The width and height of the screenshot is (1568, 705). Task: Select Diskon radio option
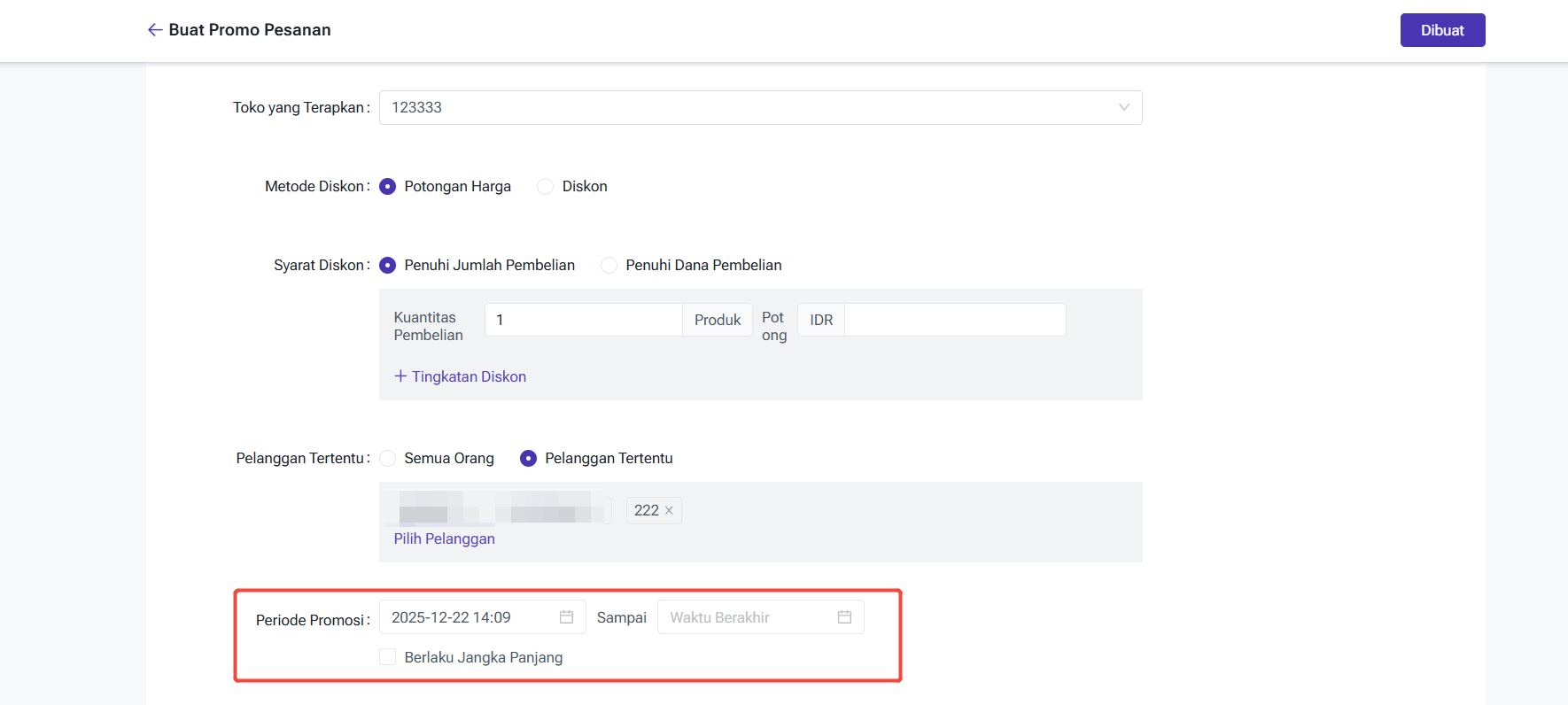(546, 187)
